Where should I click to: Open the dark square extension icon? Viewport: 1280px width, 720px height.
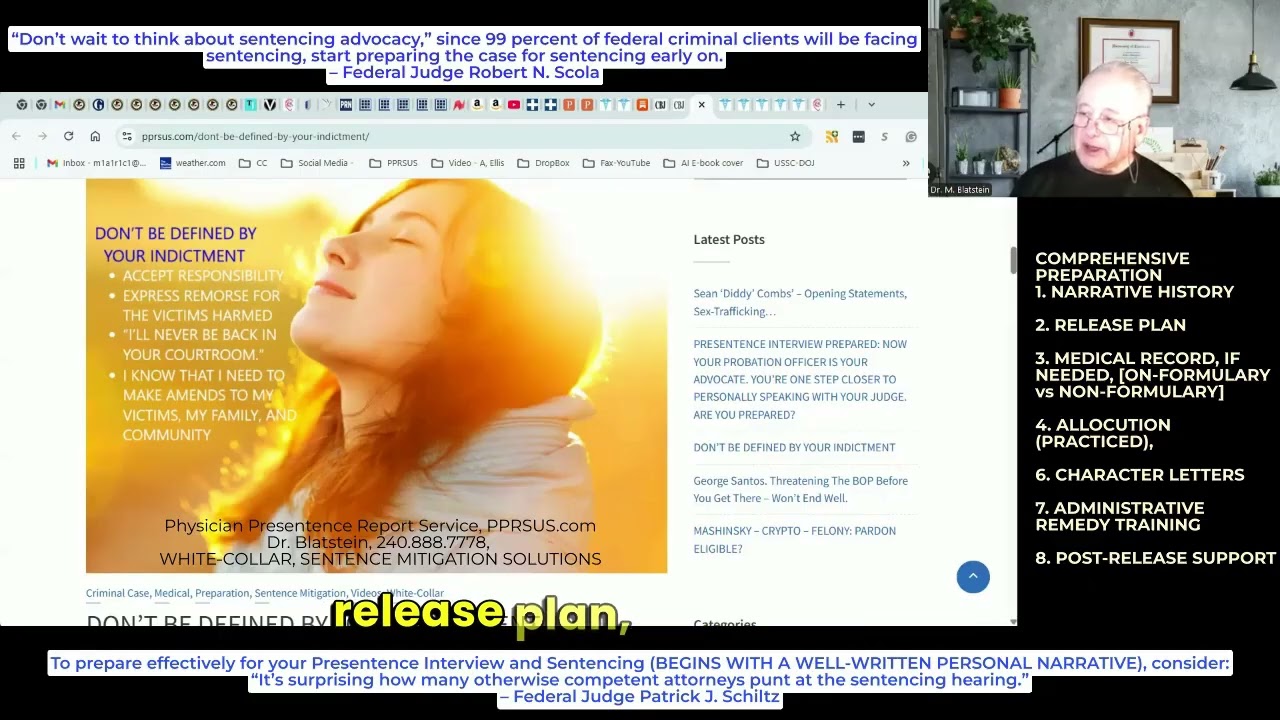point(858,136)
